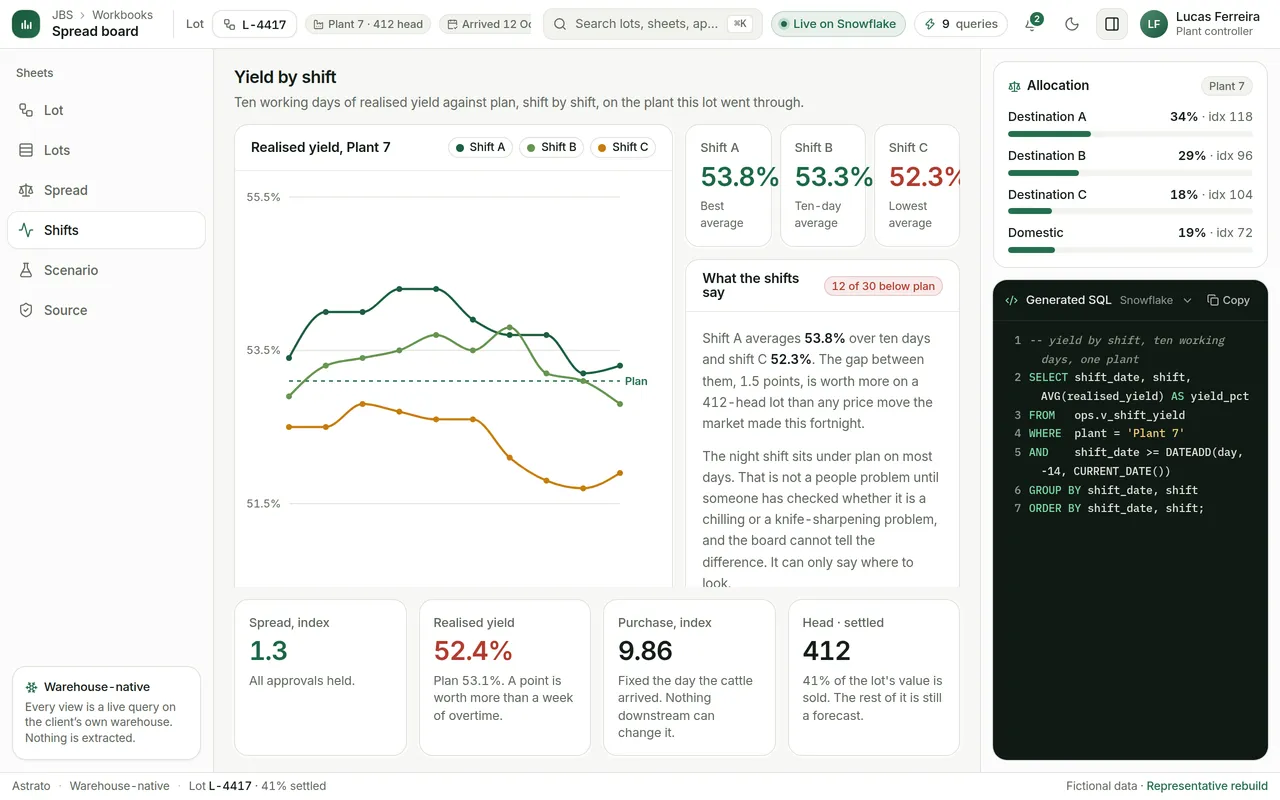Viewport: 1280px width, 800px height.
Task: Click the Domestic allocation bar
Action: click(1130, 249)
